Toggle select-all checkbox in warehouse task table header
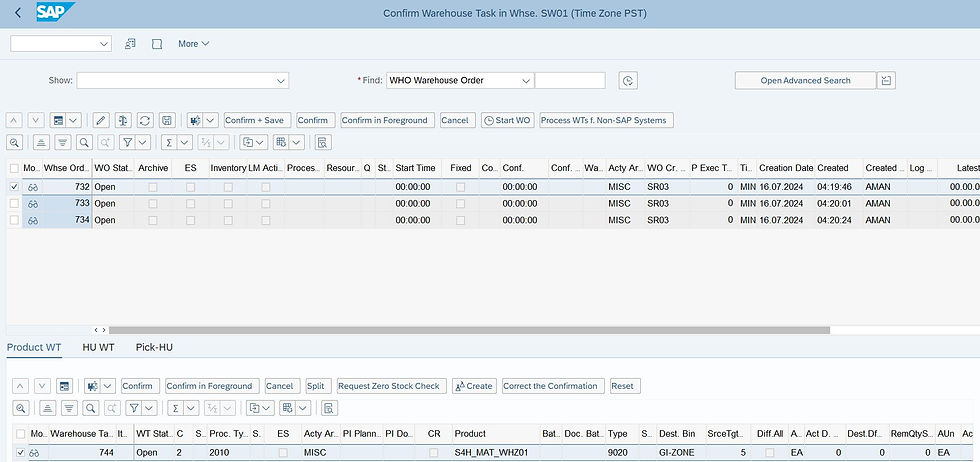The image size is (980, 462). click(x=21, y=434)
